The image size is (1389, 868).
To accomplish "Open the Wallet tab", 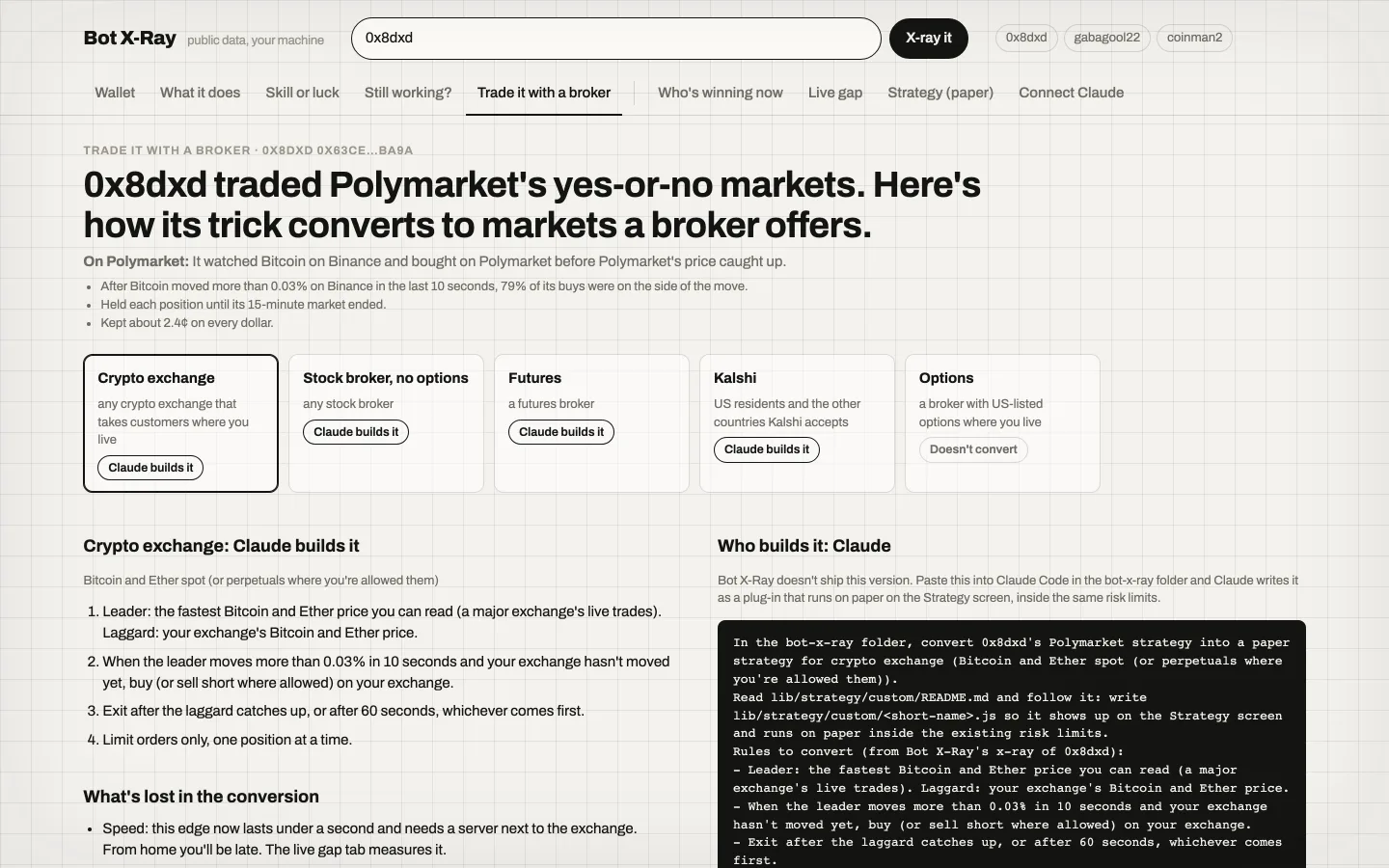I will point(115,93).
